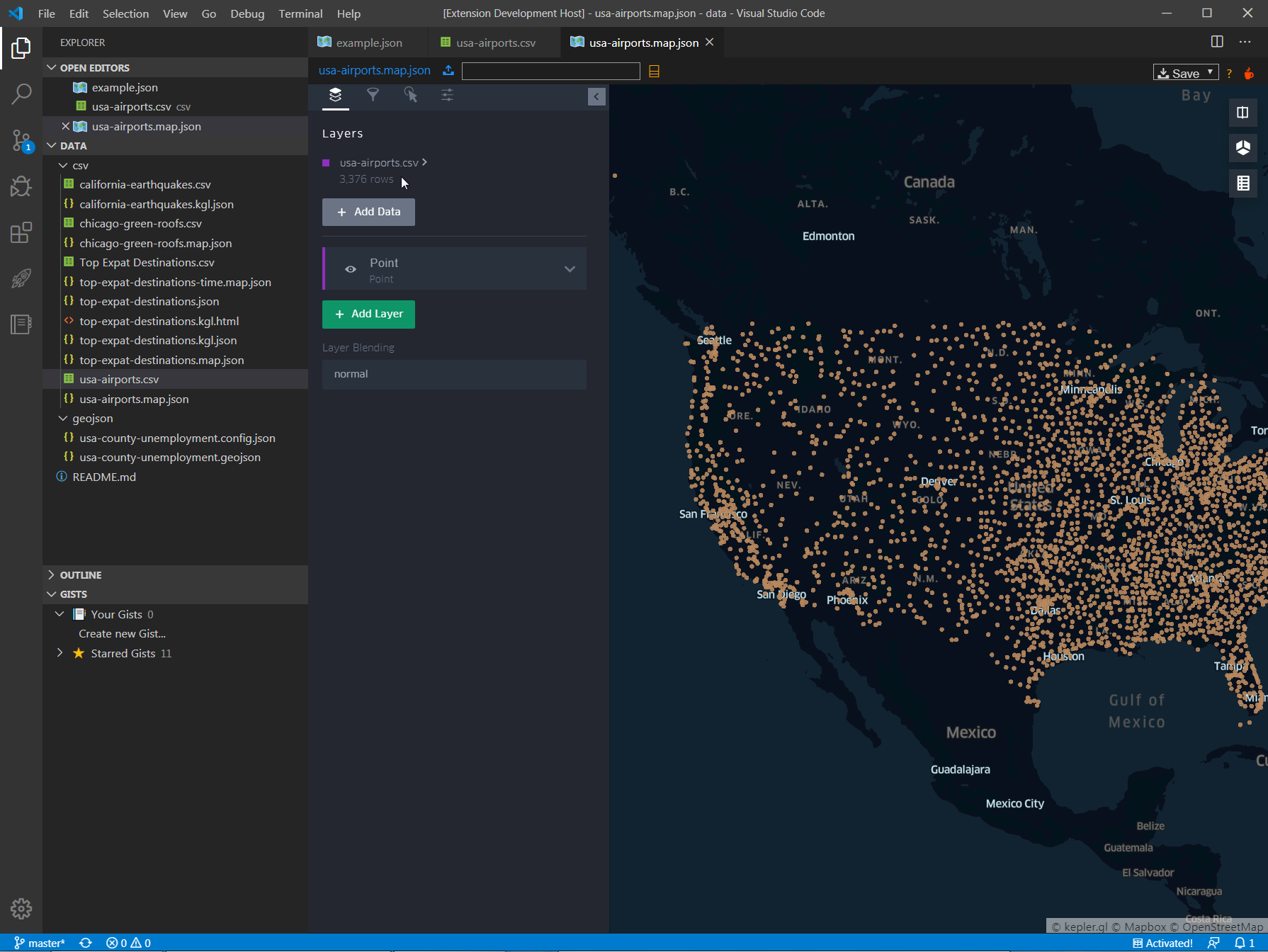Open the Interactions tab cursor icon

coord(410,95)
